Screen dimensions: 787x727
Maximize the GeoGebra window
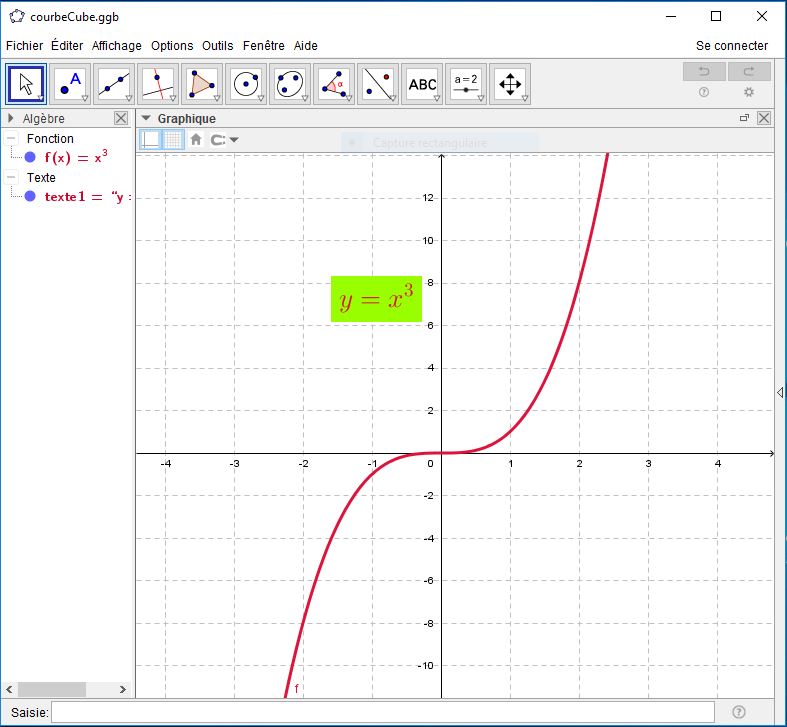tap(716, 17)
